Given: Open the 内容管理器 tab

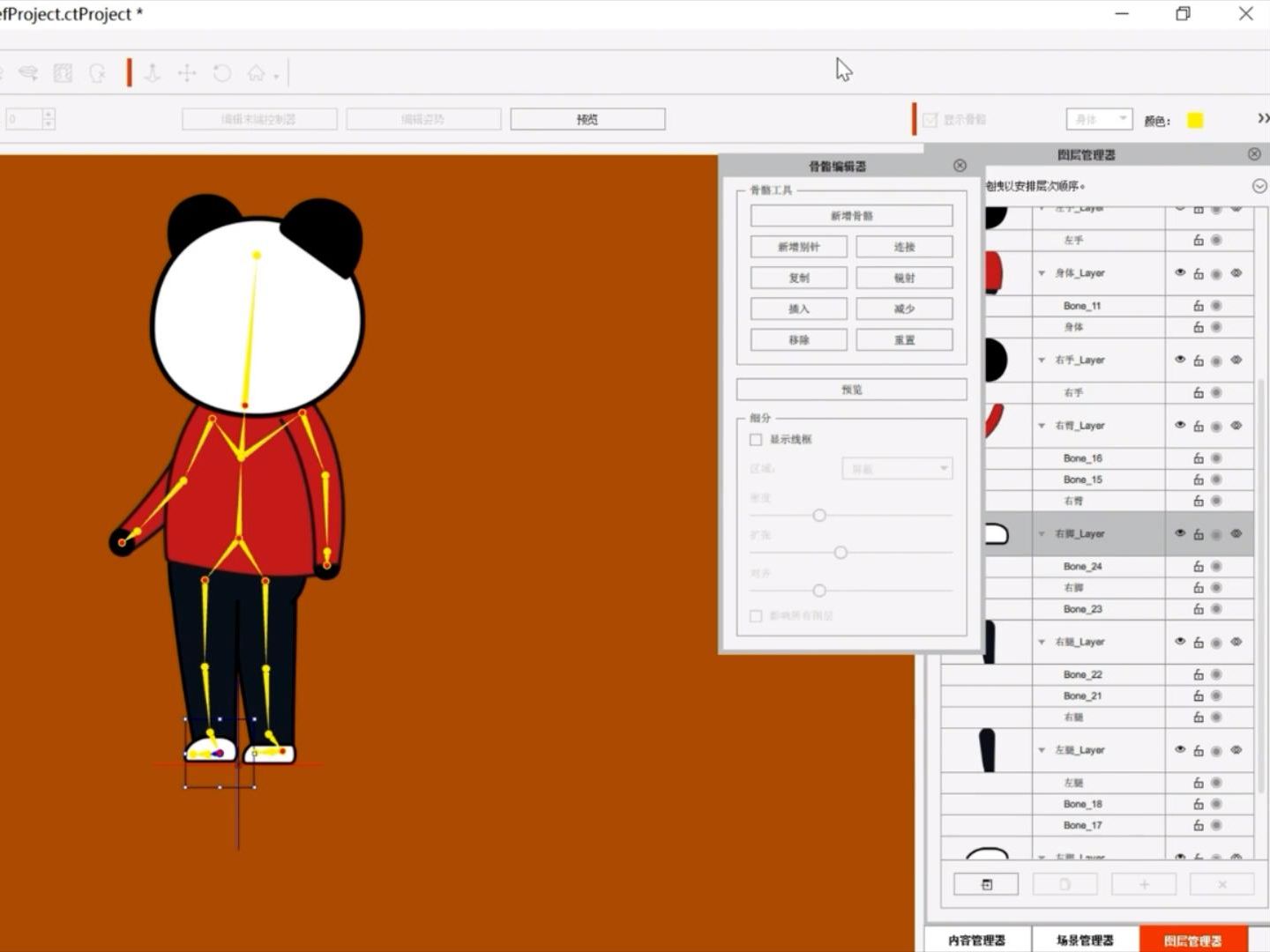Looking at the screenshot, I should pyautogui.click(x=977, y=939).
